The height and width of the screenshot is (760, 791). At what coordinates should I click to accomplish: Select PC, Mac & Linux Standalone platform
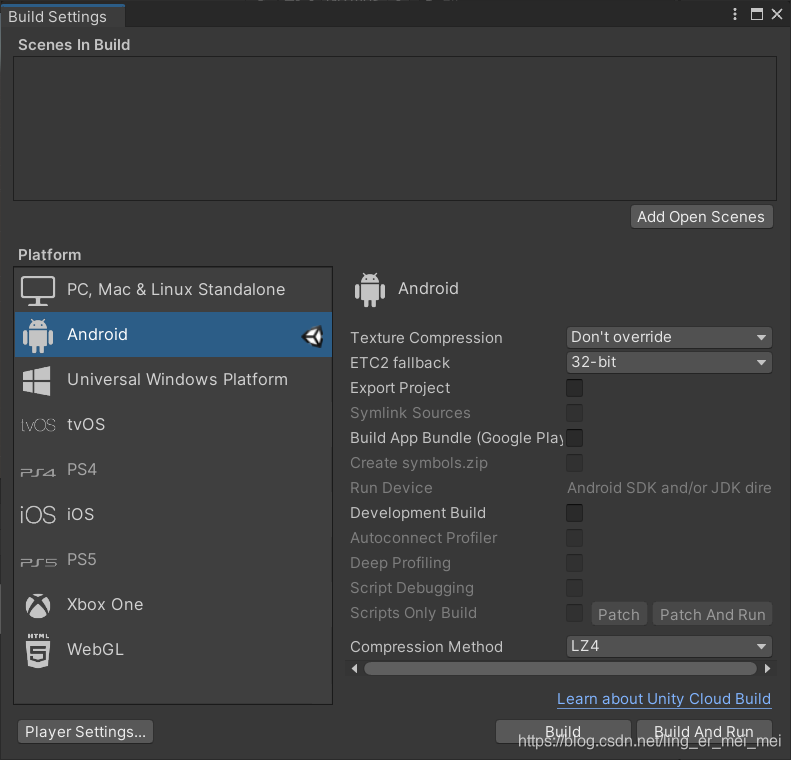(173, 290)
